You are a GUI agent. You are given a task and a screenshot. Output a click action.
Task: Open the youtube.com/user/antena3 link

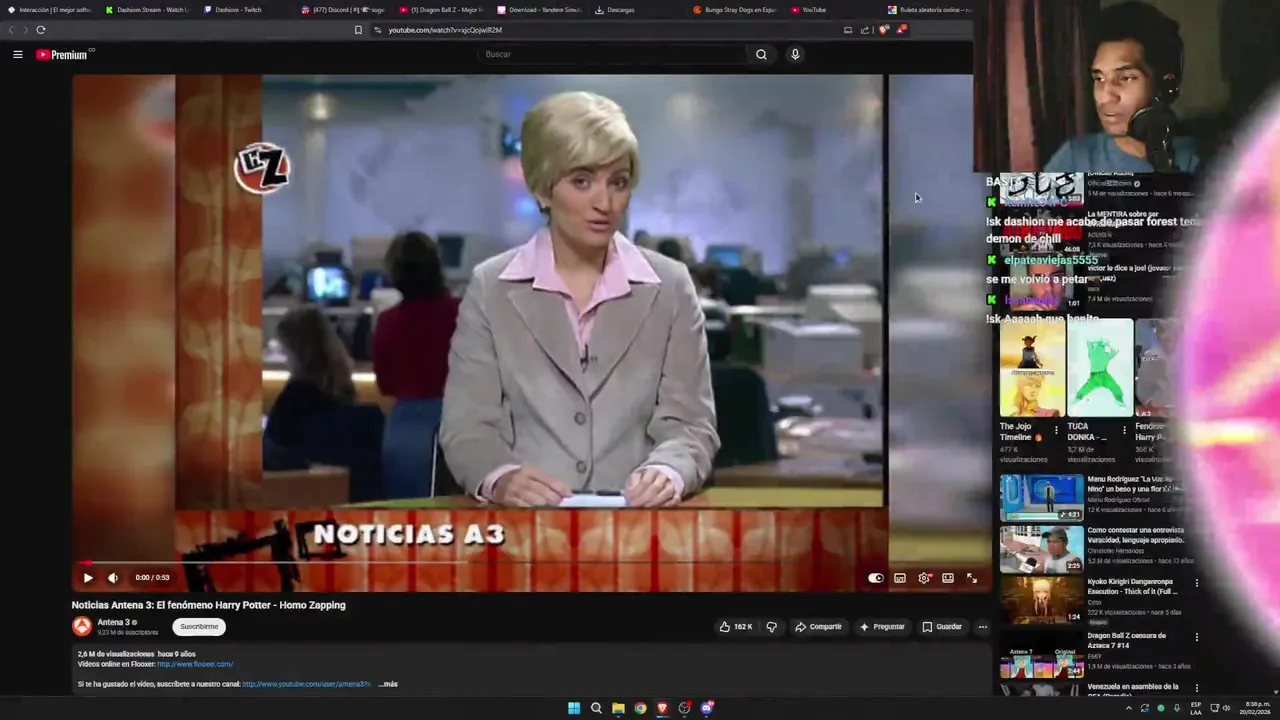(306, 684)
